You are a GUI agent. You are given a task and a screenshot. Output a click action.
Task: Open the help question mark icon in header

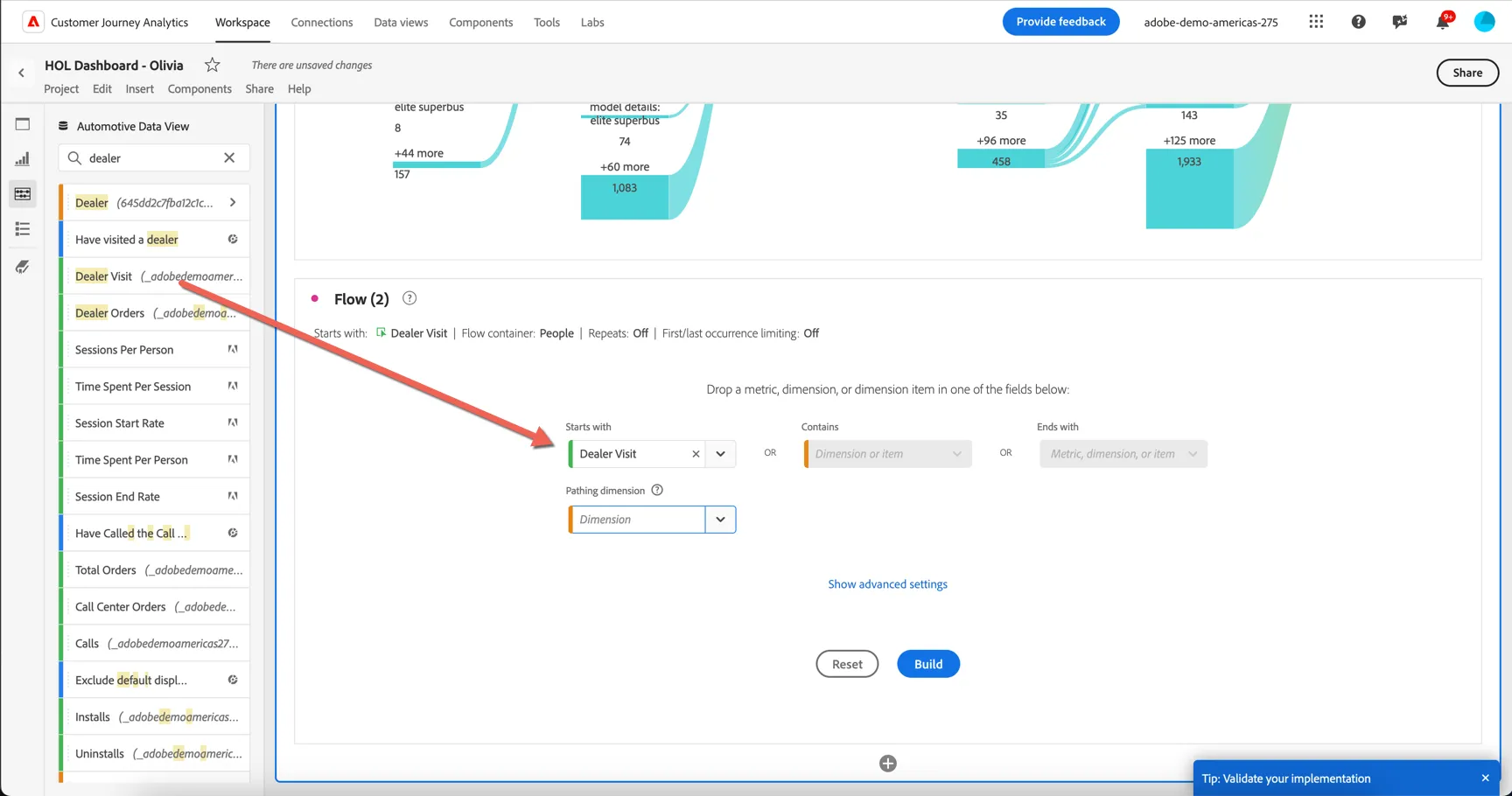coord(1358,22)
